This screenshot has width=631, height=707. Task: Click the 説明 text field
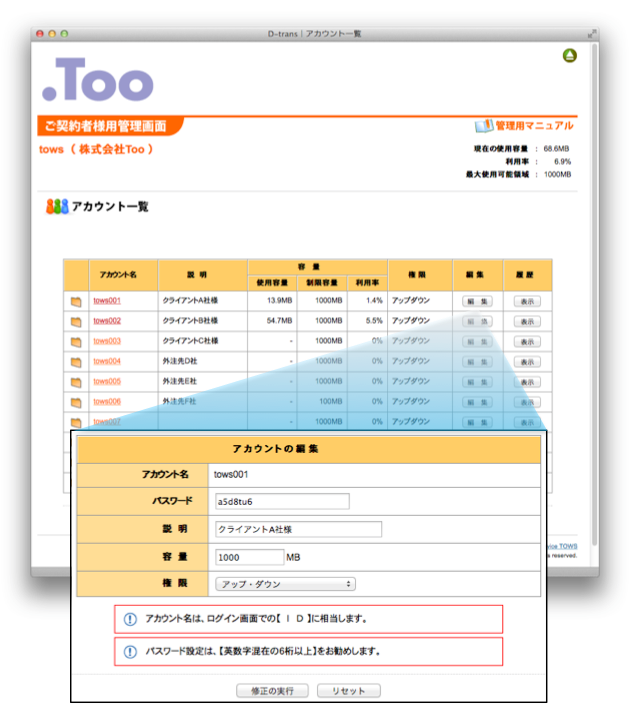click(299, 529)
